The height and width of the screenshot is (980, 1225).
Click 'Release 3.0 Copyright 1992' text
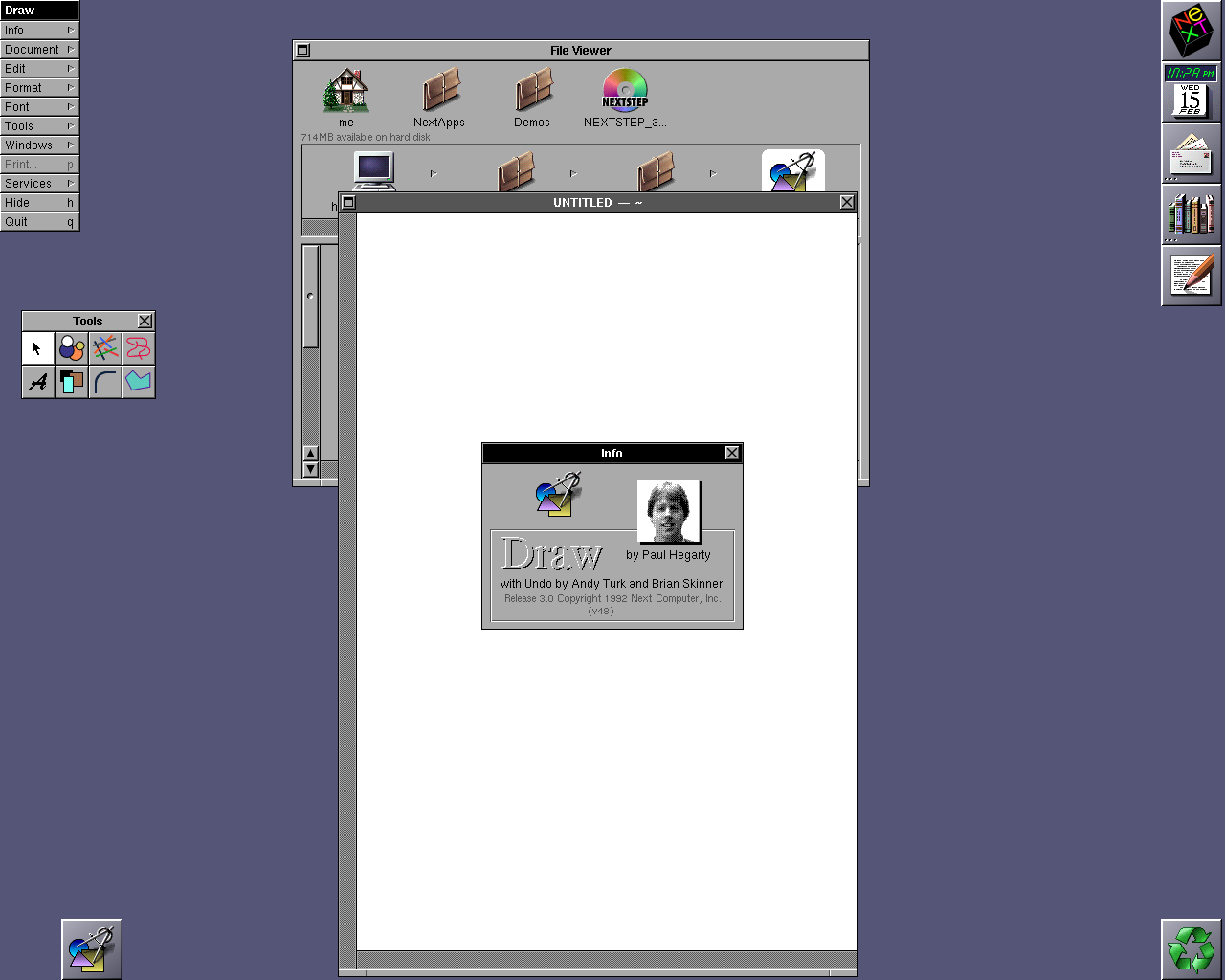612,598
